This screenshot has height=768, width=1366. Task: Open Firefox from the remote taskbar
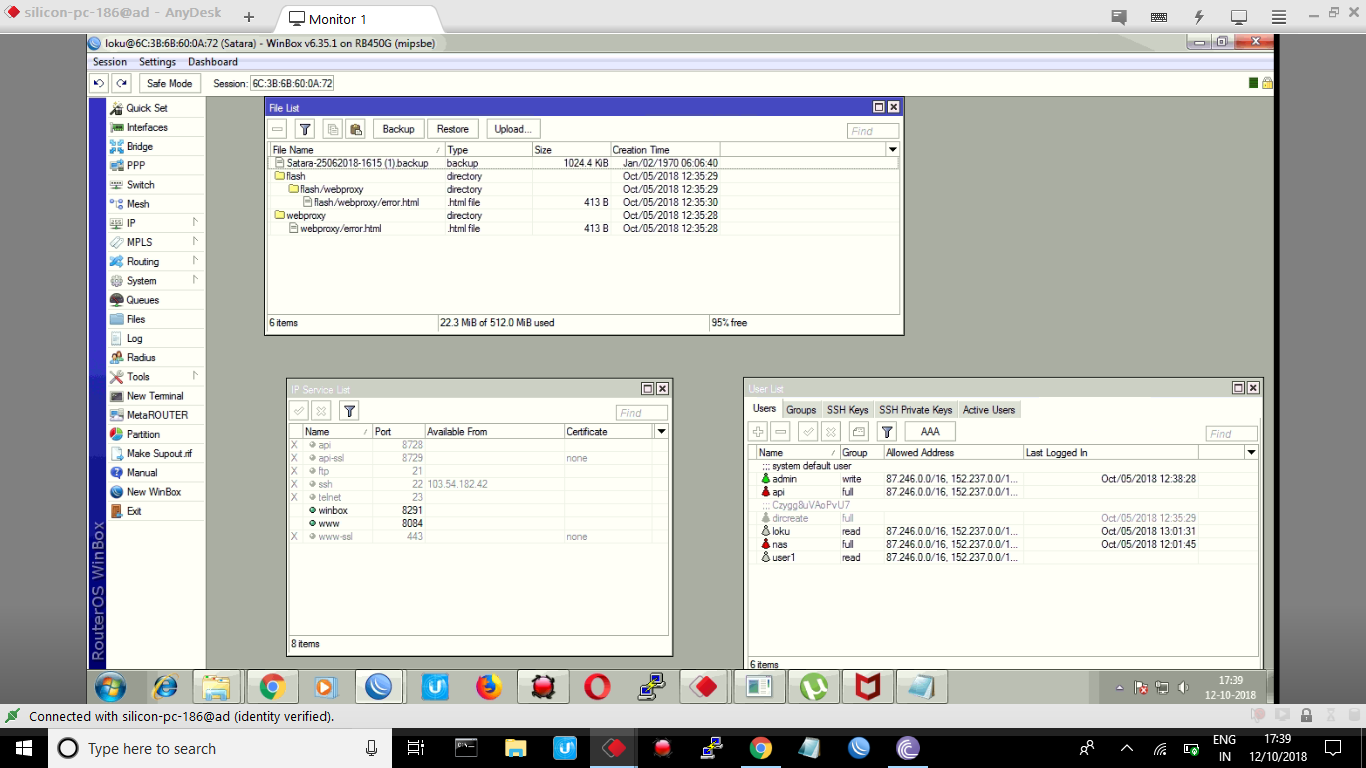(x=488, y=687)
